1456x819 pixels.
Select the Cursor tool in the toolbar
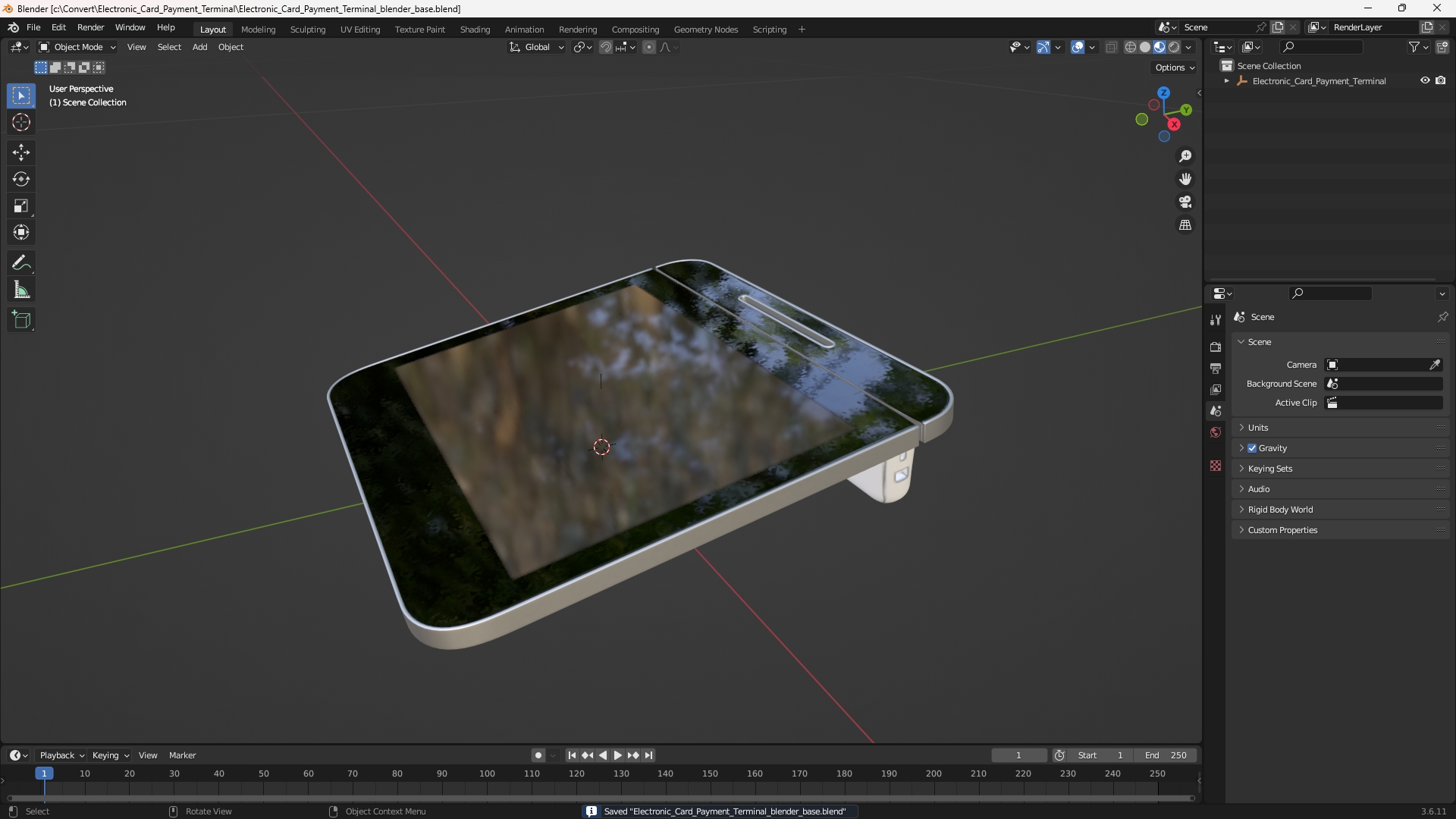21,122
